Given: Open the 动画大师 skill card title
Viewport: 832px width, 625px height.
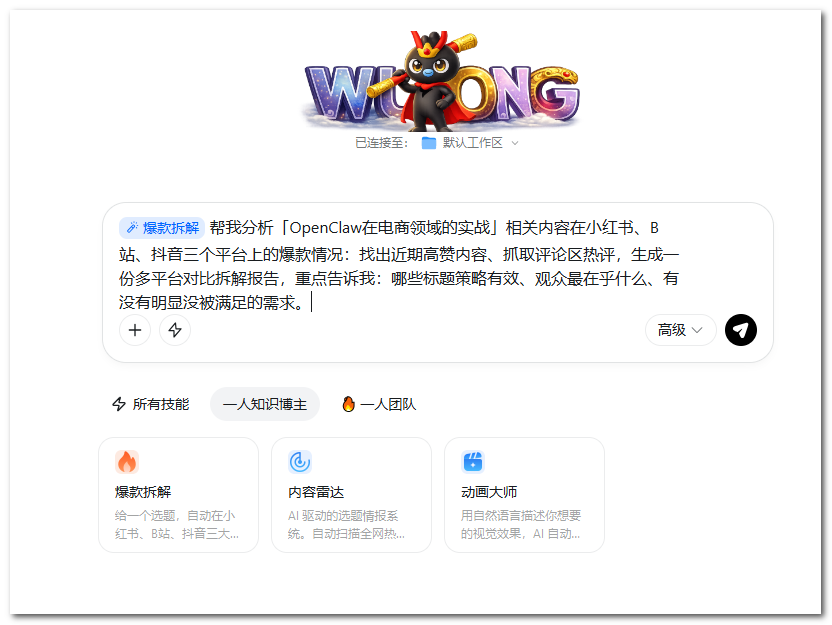Looking at the screenshot, I should [489, 492].
